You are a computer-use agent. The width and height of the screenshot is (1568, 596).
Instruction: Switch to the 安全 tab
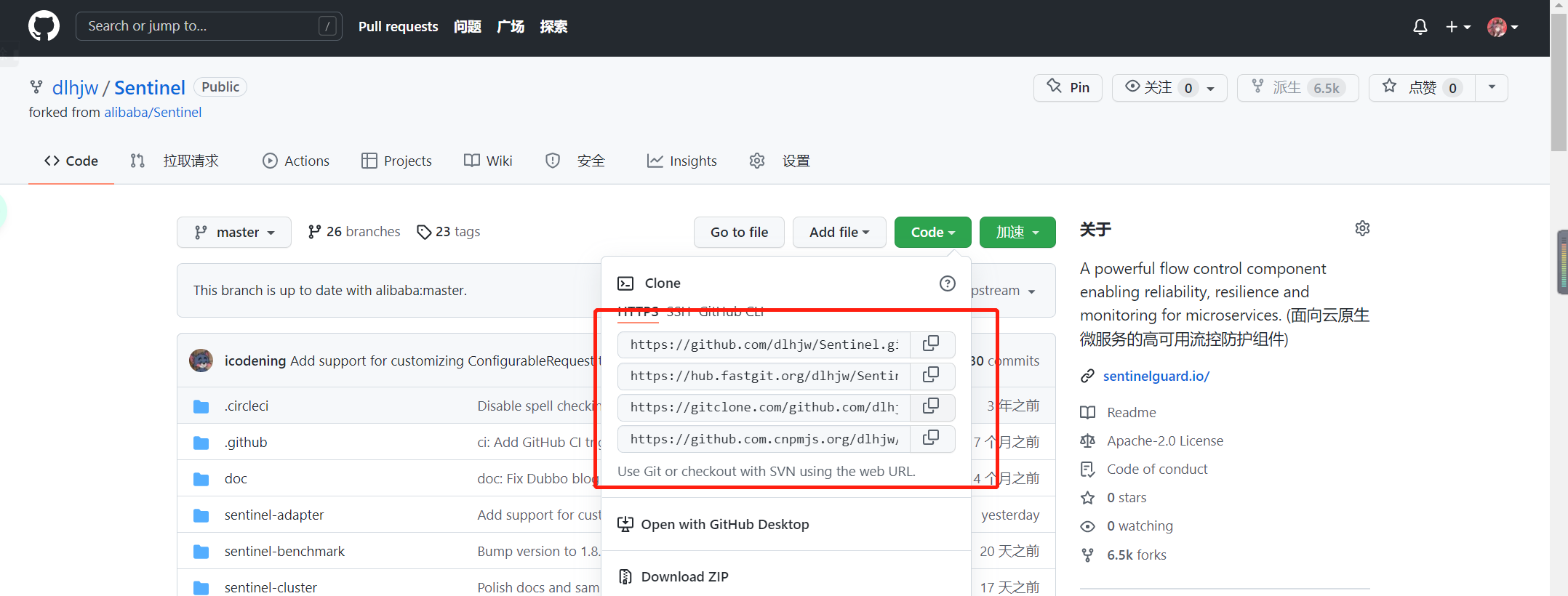pos(575,161)
